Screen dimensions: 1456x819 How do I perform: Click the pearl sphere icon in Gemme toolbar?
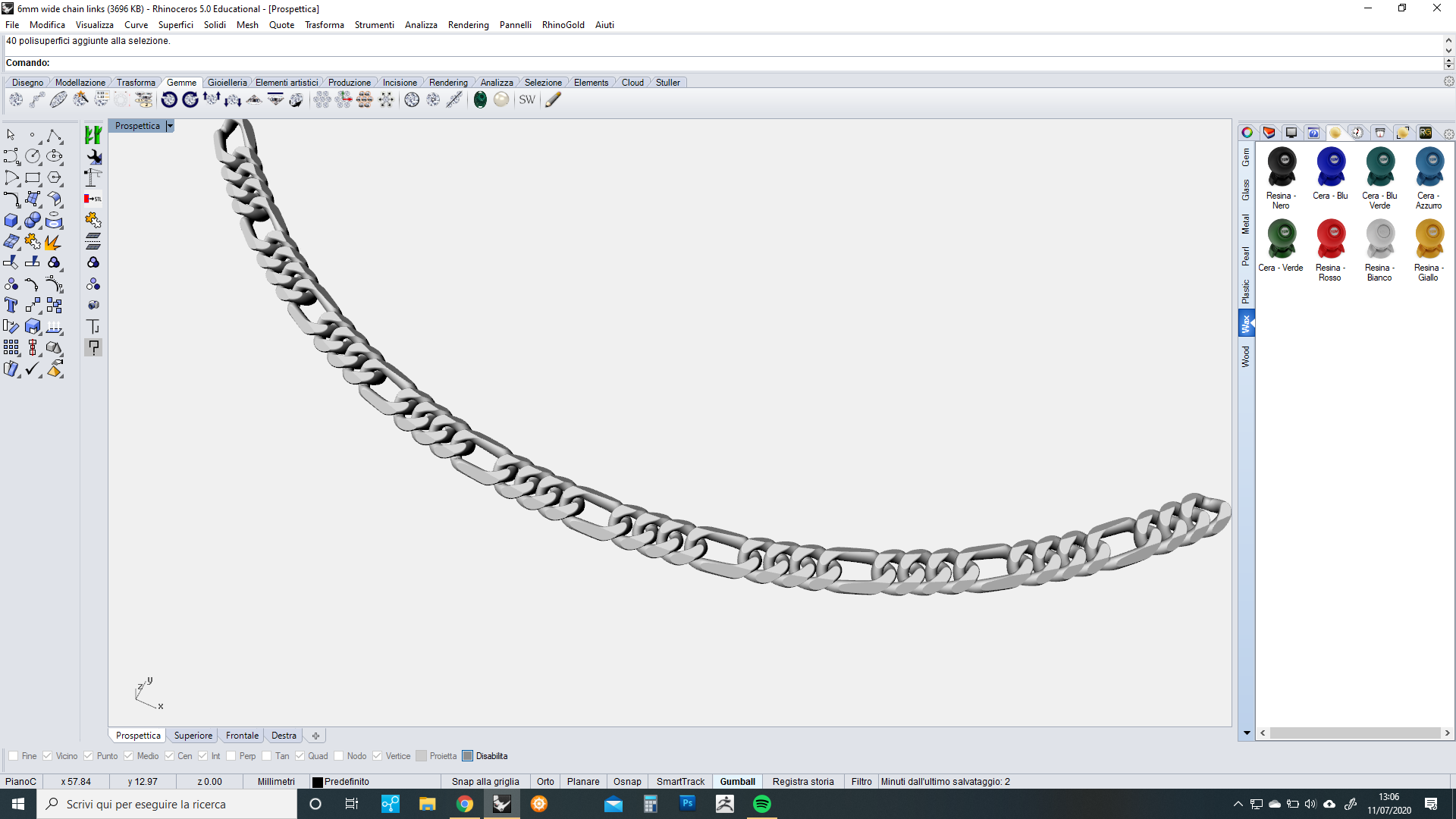[501, 99]
